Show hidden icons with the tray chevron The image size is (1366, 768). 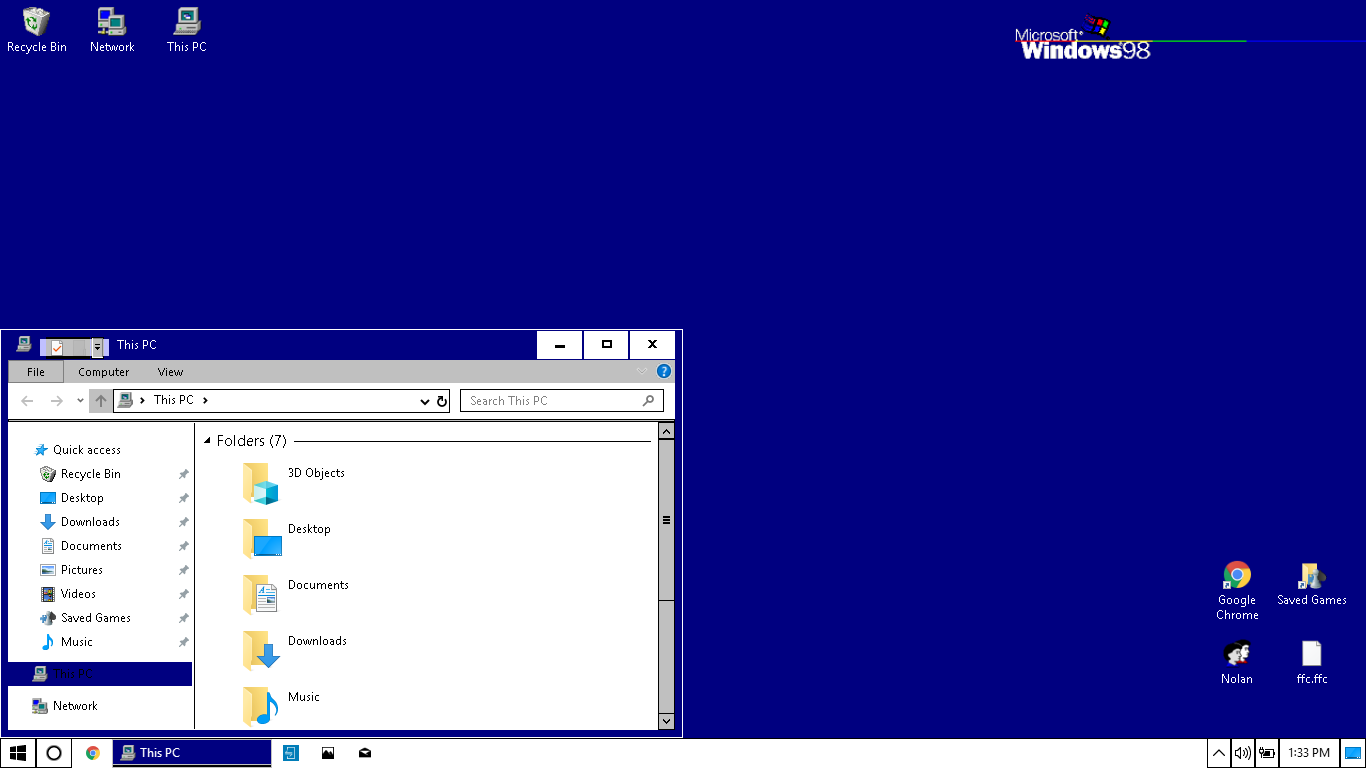pyautogui.click(x=1218, y=752)
